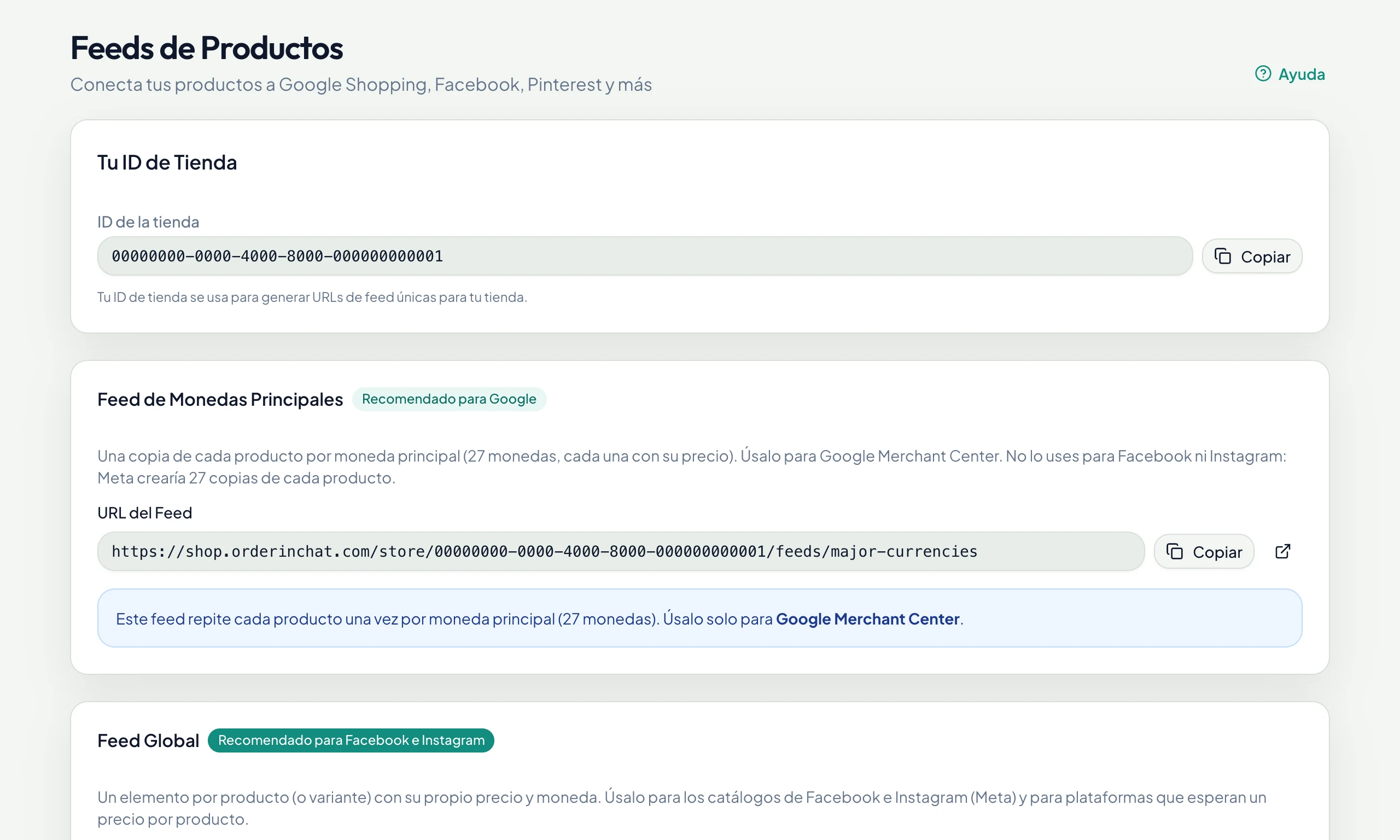This screenshot has width=1400, height=840.
Task: Click the Google Merchant Center bold text
Action: tap(867, 619)
